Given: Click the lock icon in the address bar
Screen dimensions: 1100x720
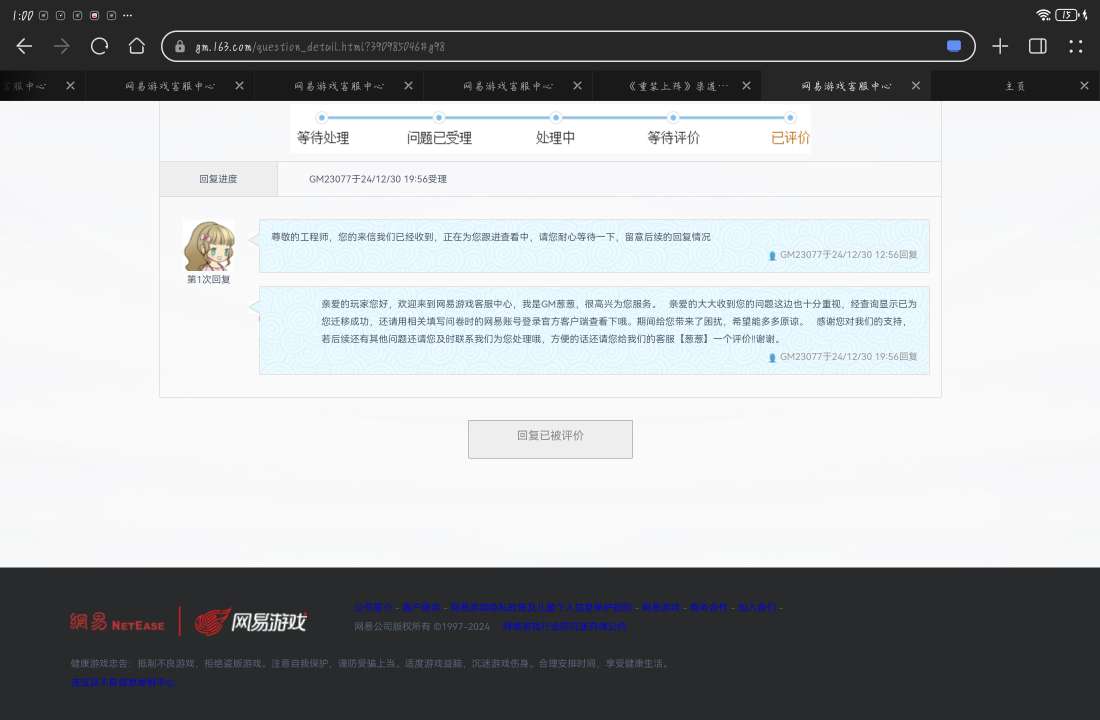Looking at the screenshot, I should tap(180, 47).
